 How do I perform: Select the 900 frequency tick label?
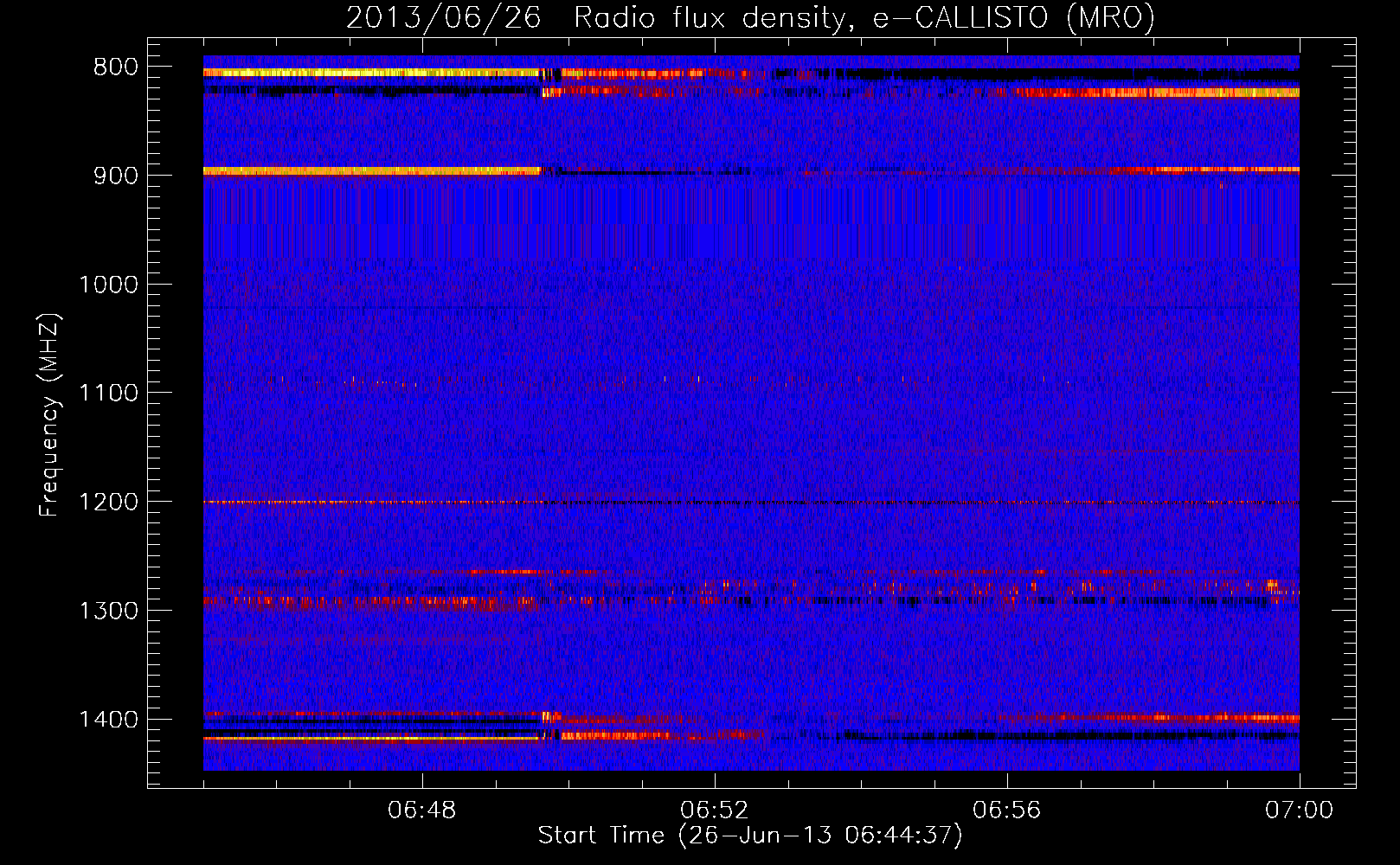point(116,176)
